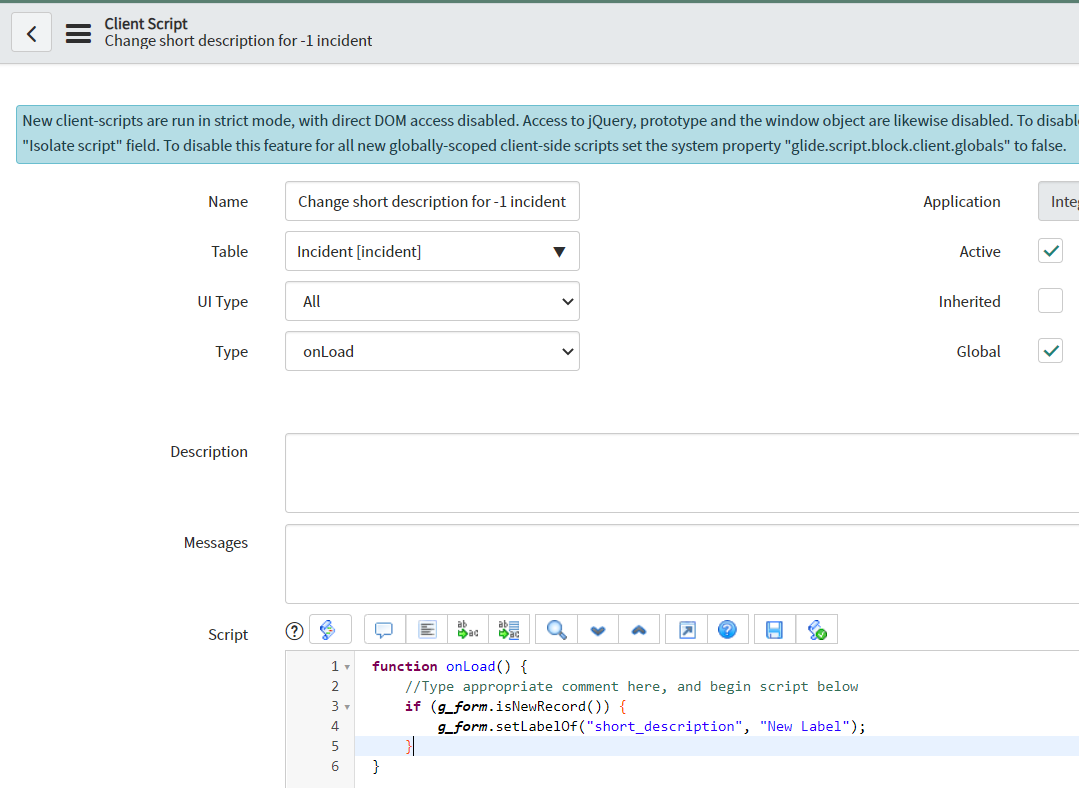Image resolution: width=1079 pixels, height=788 pixels.
Task: Uncheck the Global checkbox
Action: coord(1050,351)
